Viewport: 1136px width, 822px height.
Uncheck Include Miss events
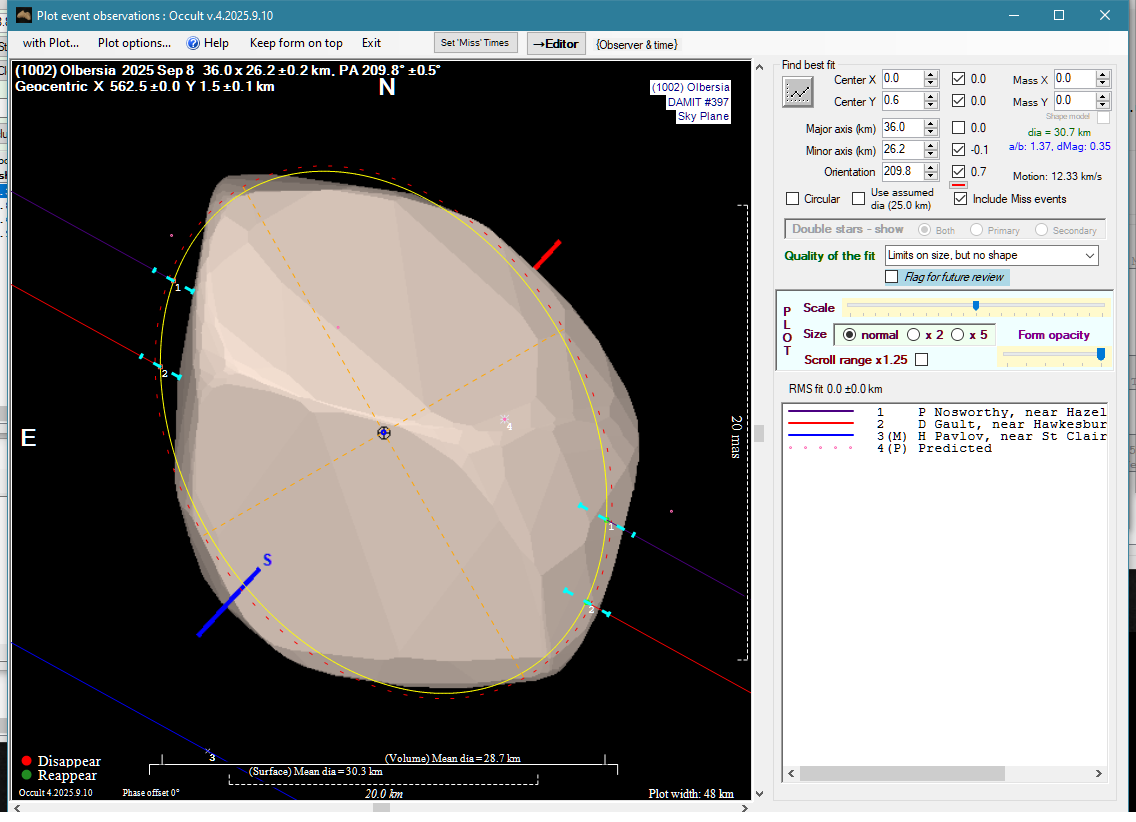point(961,199)
